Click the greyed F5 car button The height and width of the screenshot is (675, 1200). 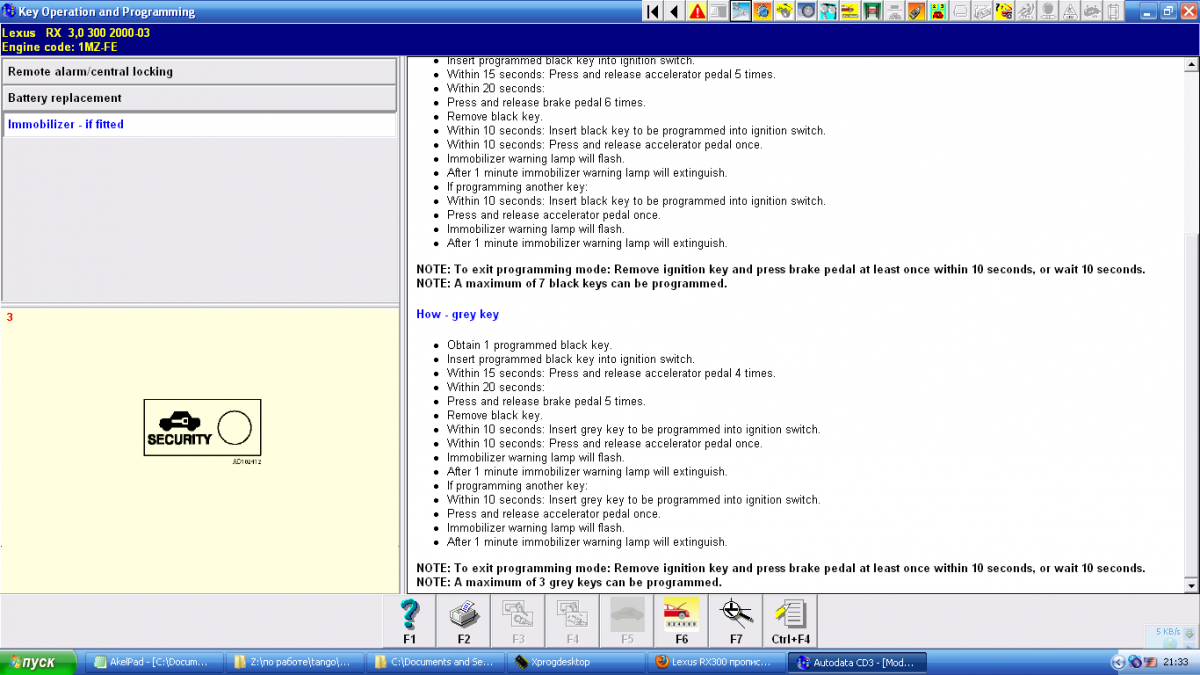[627, 621]
